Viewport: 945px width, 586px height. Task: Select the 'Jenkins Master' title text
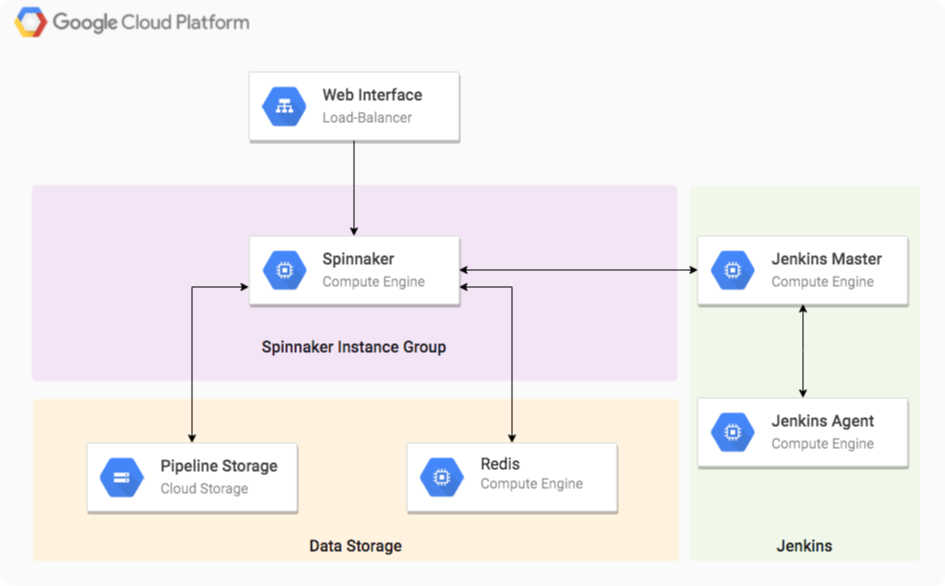(x=826, y=259)
